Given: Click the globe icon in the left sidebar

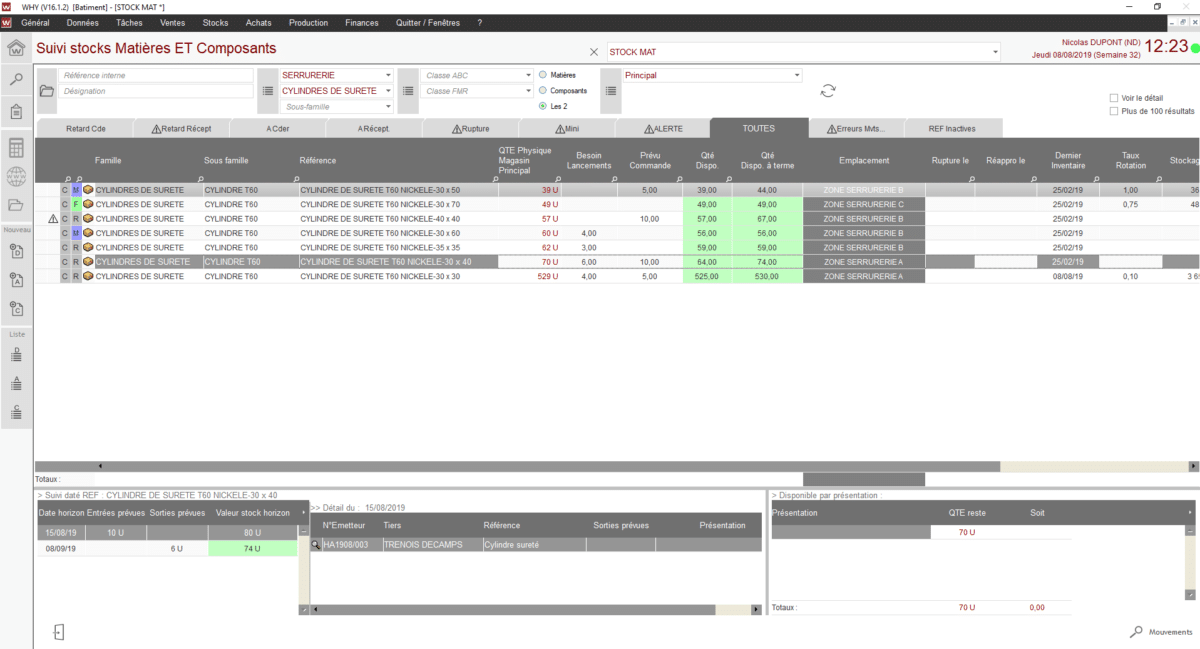Looking at the screenshot, I should click(16, 177).
